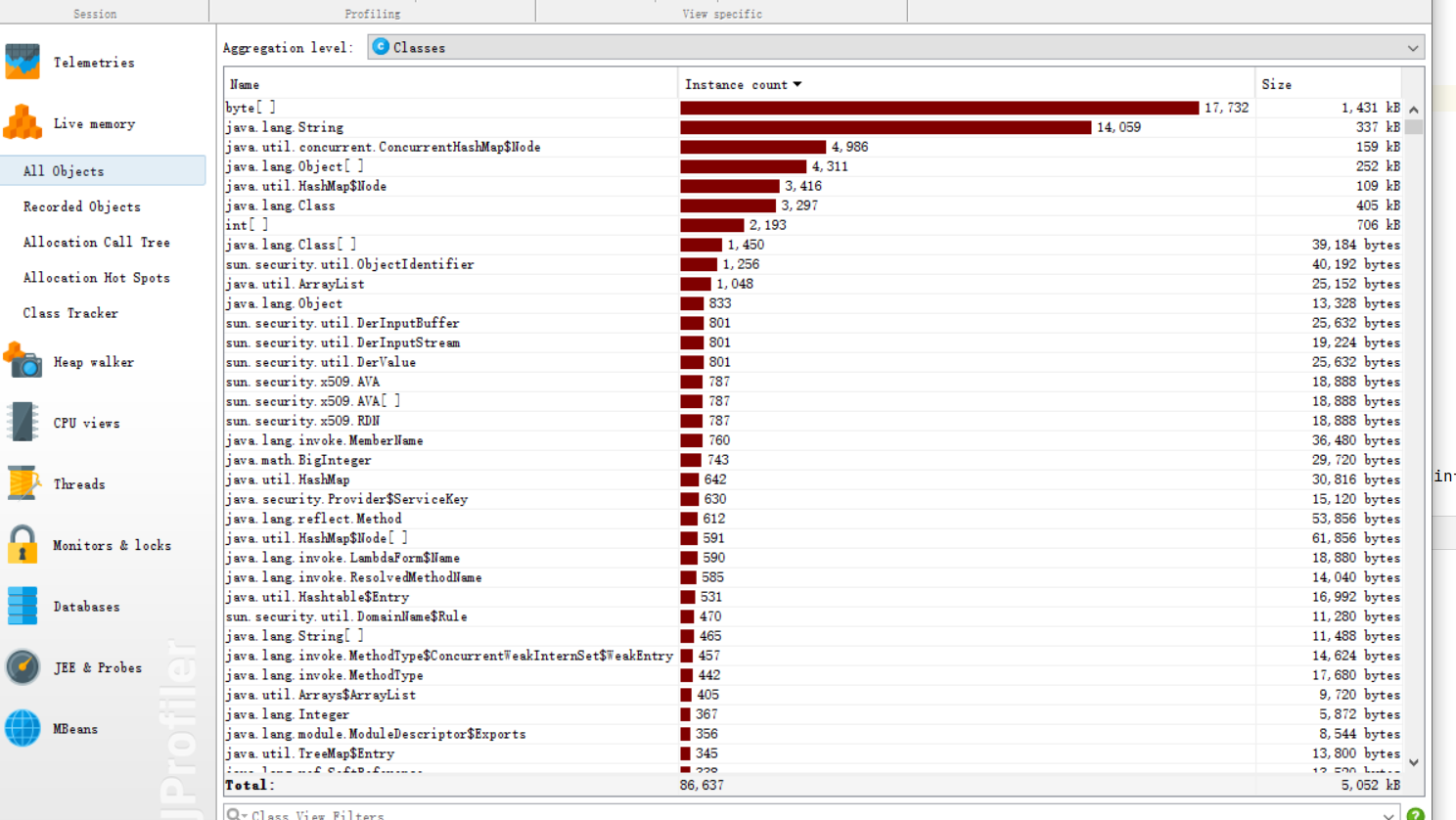This screenshot has width=1456, height=820.
Task: Open Class Tracker view
Action: pos(70,313)
